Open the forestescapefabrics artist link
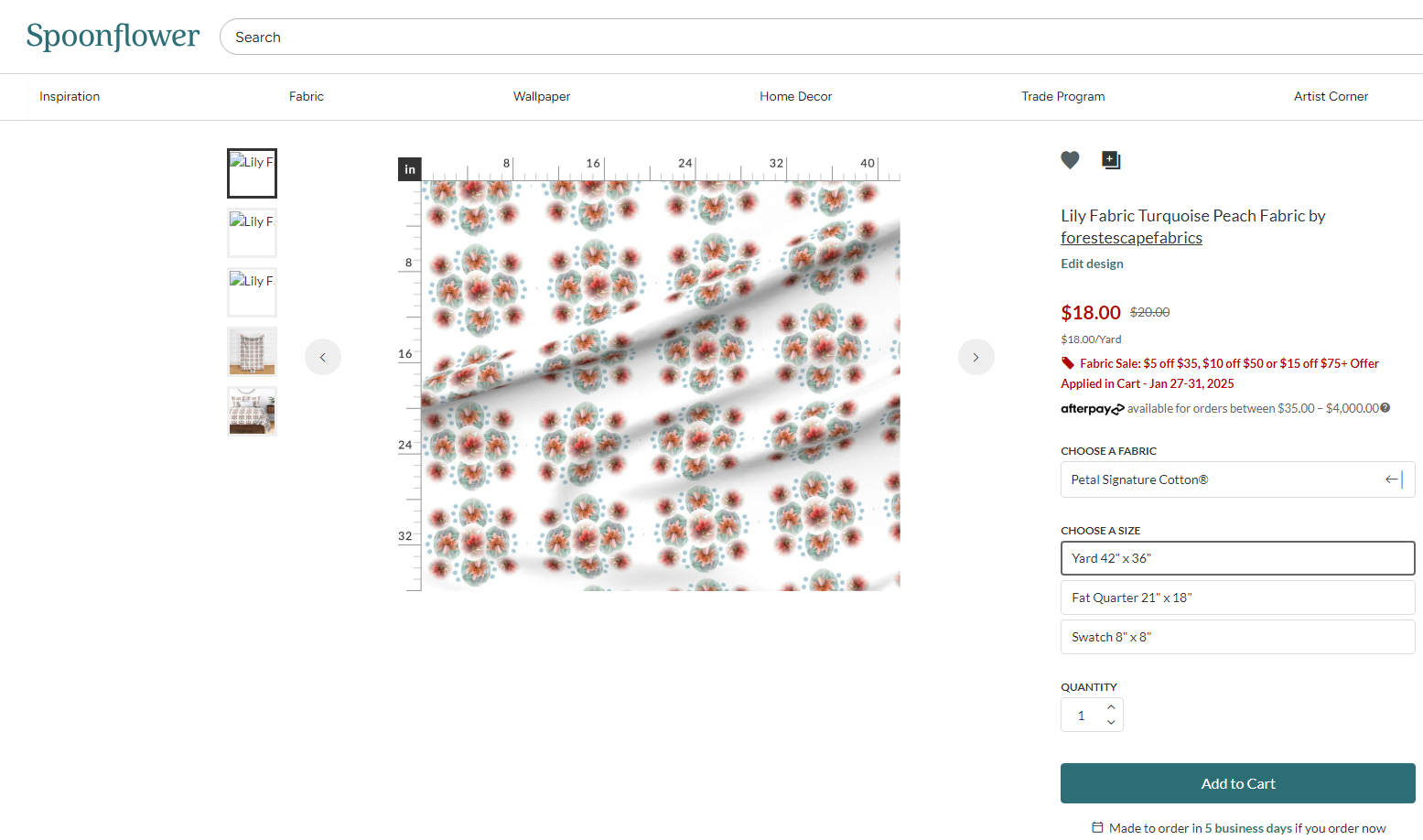This screenshot has height=840, width=1423. (1131, 238)
